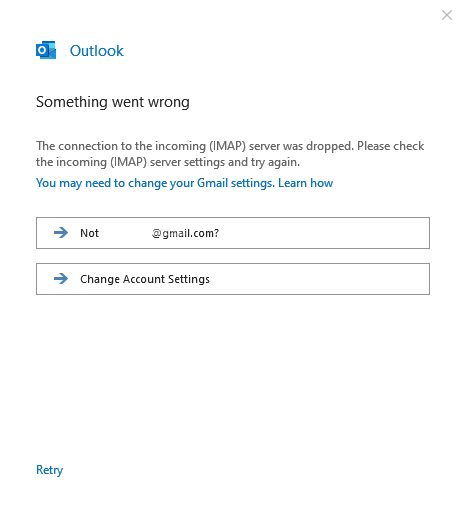Click the 'Learn how' words in link
The image size is (470, 529).
click(305, 183)
